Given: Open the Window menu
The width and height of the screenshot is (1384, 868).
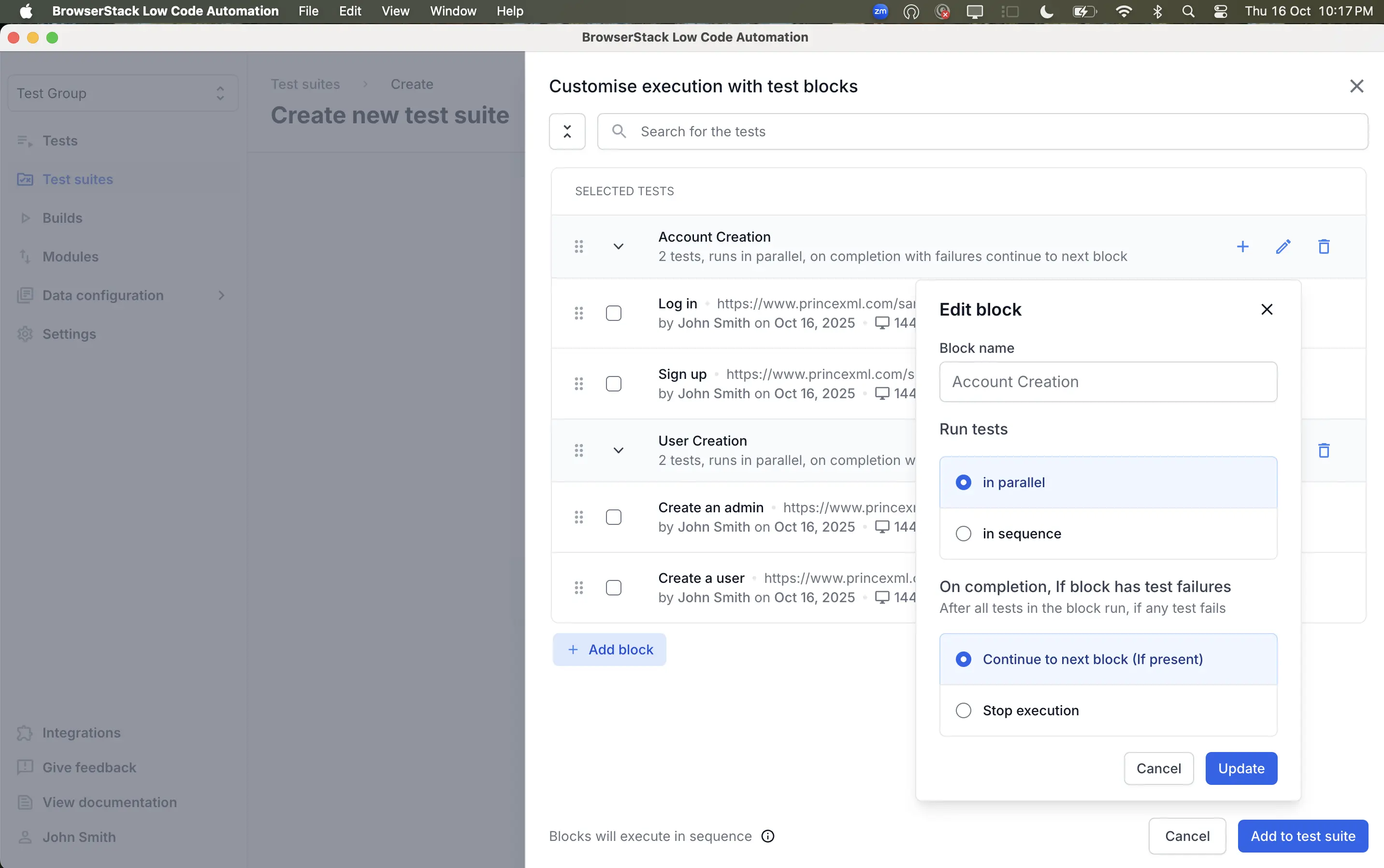Looking at the screenshot, I should (452, 11).
